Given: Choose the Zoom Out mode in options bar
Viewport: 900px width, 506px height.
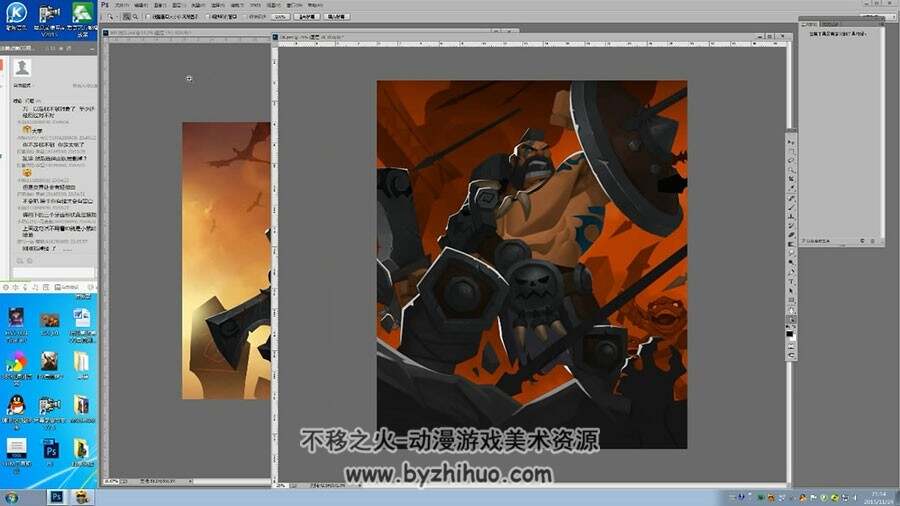Looking at the screenshot, I should coord(135,17).
